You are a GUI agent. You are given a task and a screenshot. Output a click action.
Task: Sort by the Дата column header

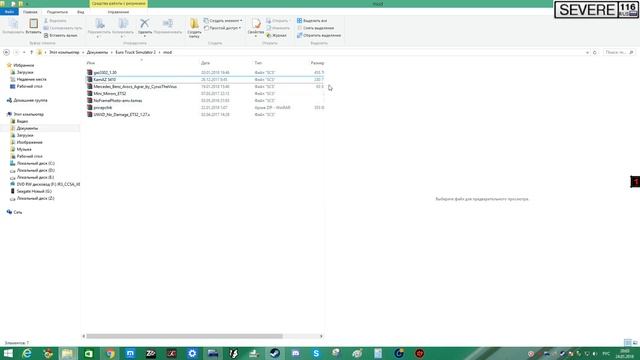point(205,63)
